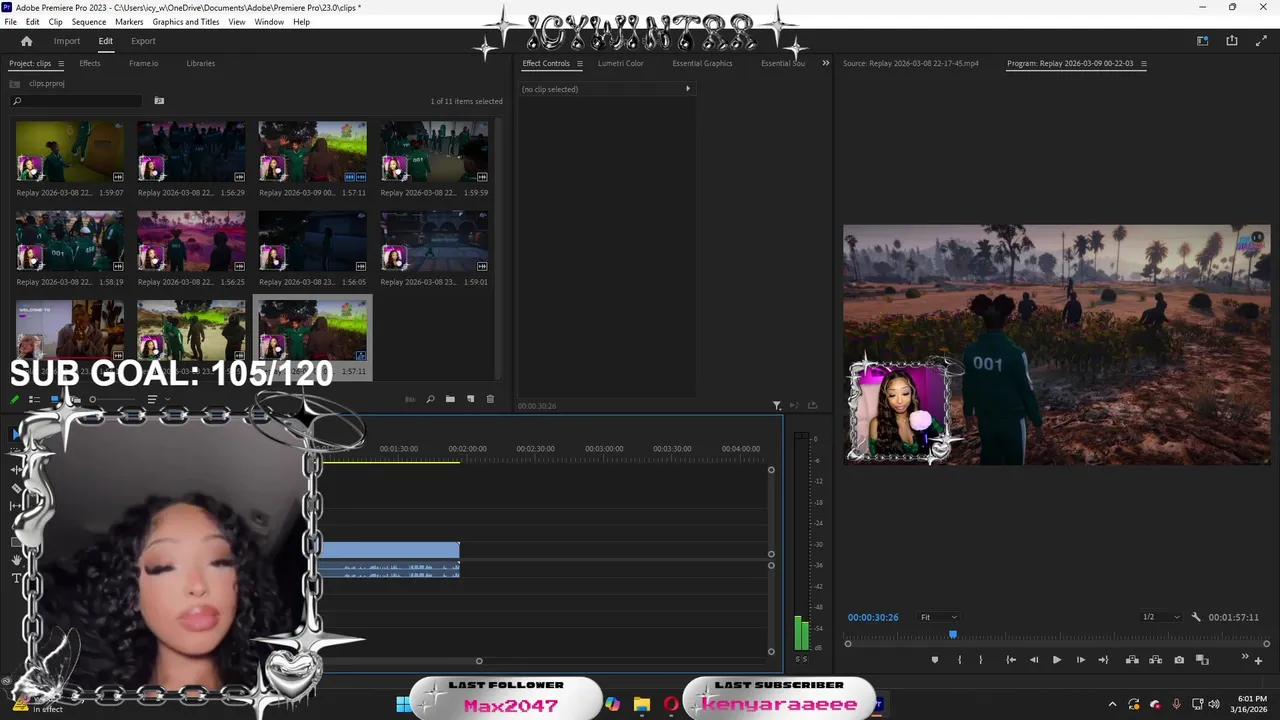Step forward one frame
This screenshot has height=720, width=1280.
(1080, 660)
